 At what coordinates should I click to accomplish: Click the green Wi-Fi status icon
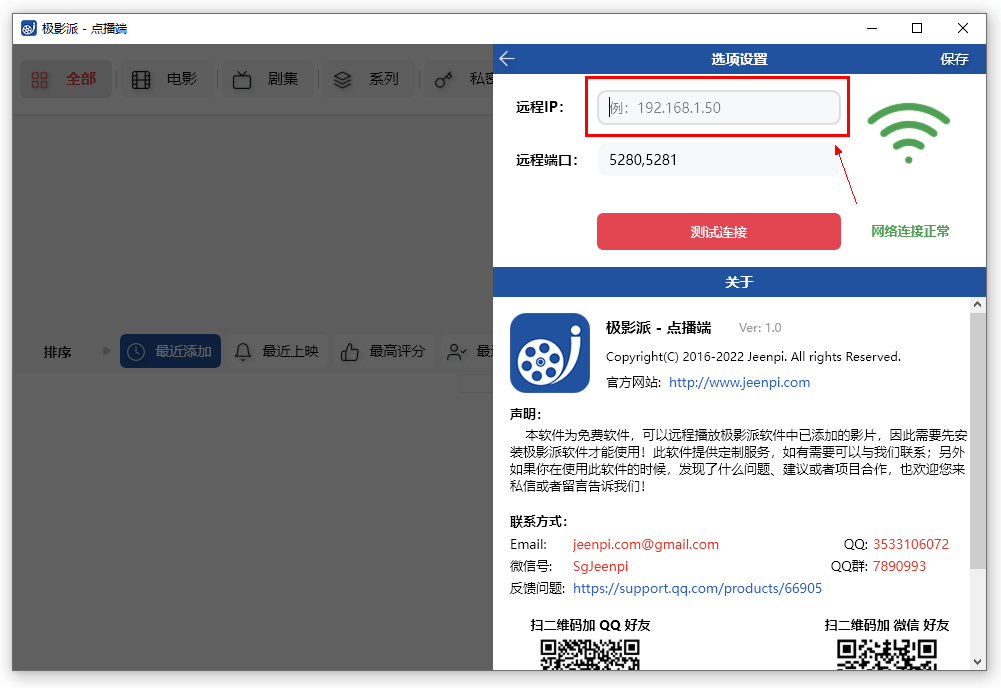click(x=908, y=132)
